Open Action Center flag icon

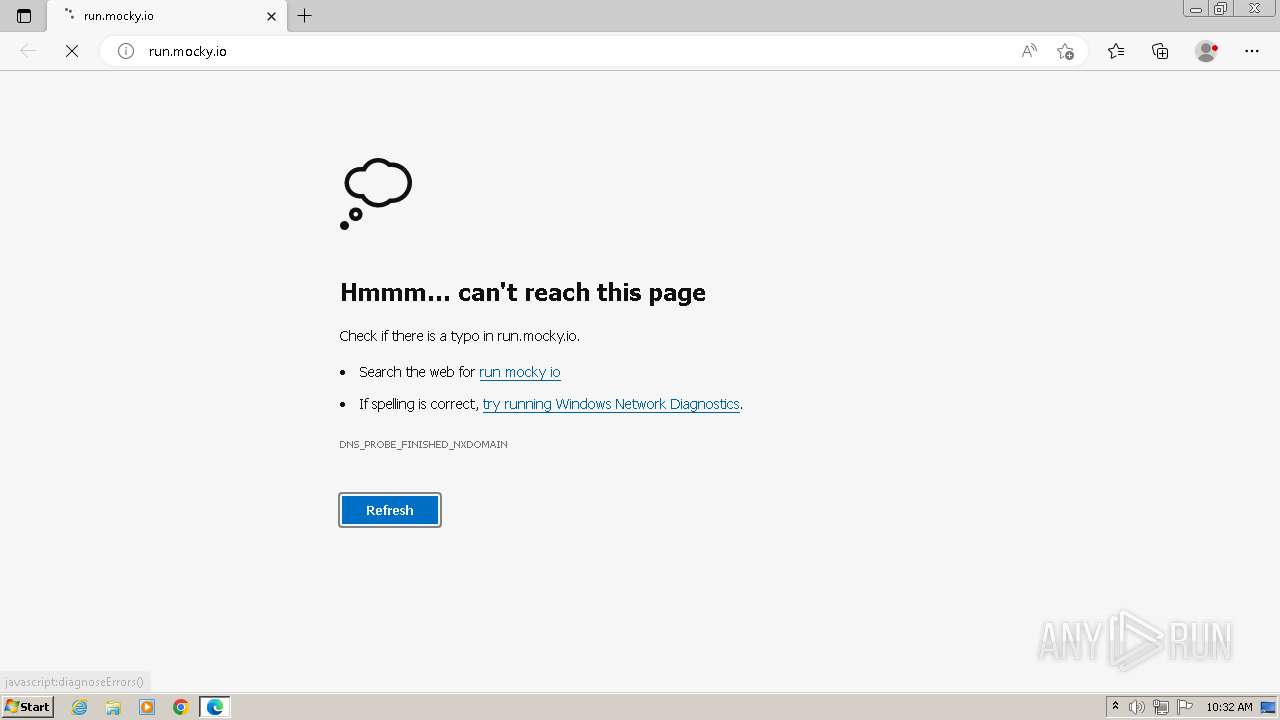1185,707
